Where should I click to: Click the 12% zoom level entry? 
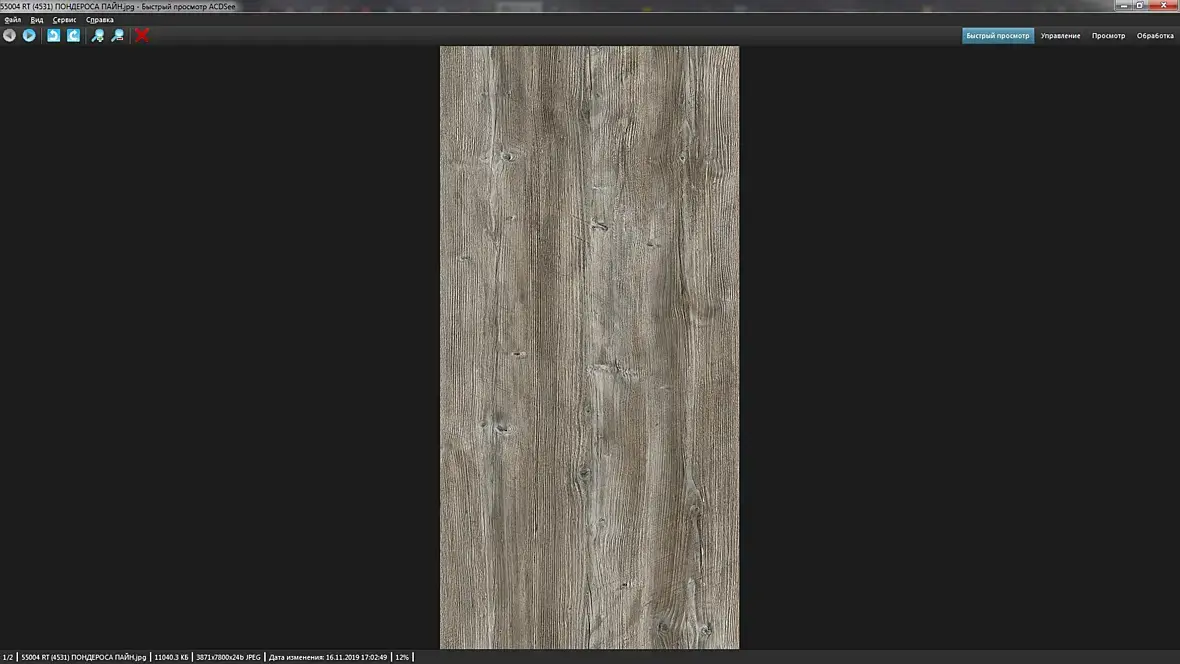[x=402, y=657]
